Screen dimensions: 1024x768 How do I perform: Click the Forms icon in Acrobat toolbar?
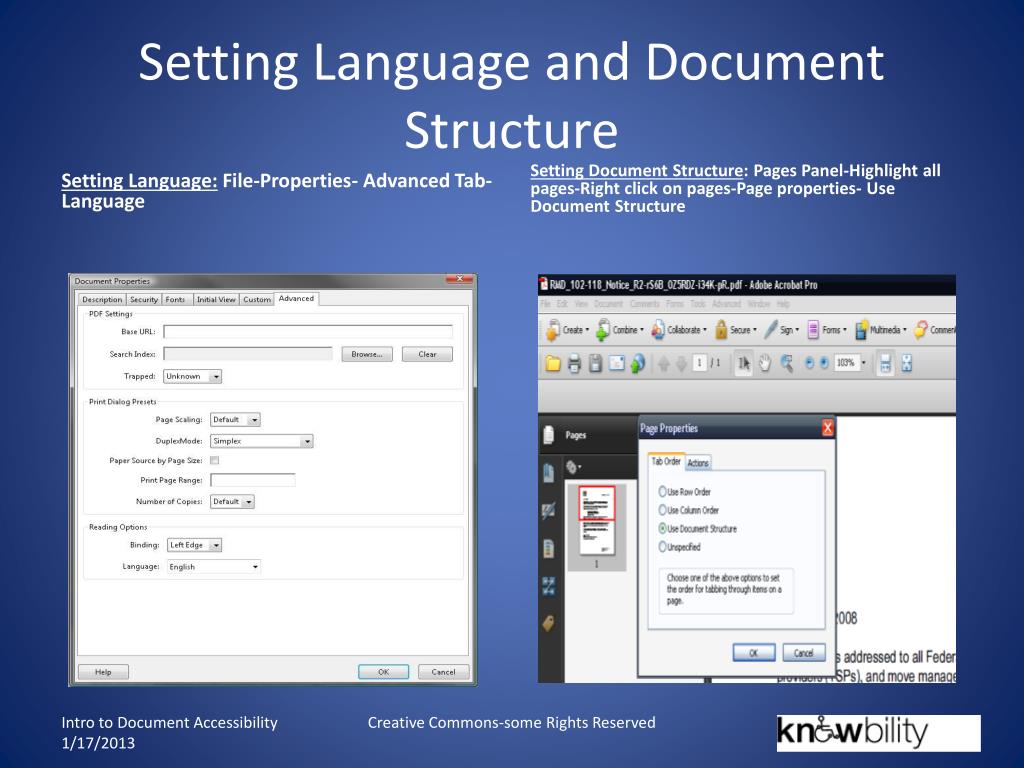point(813,330)
